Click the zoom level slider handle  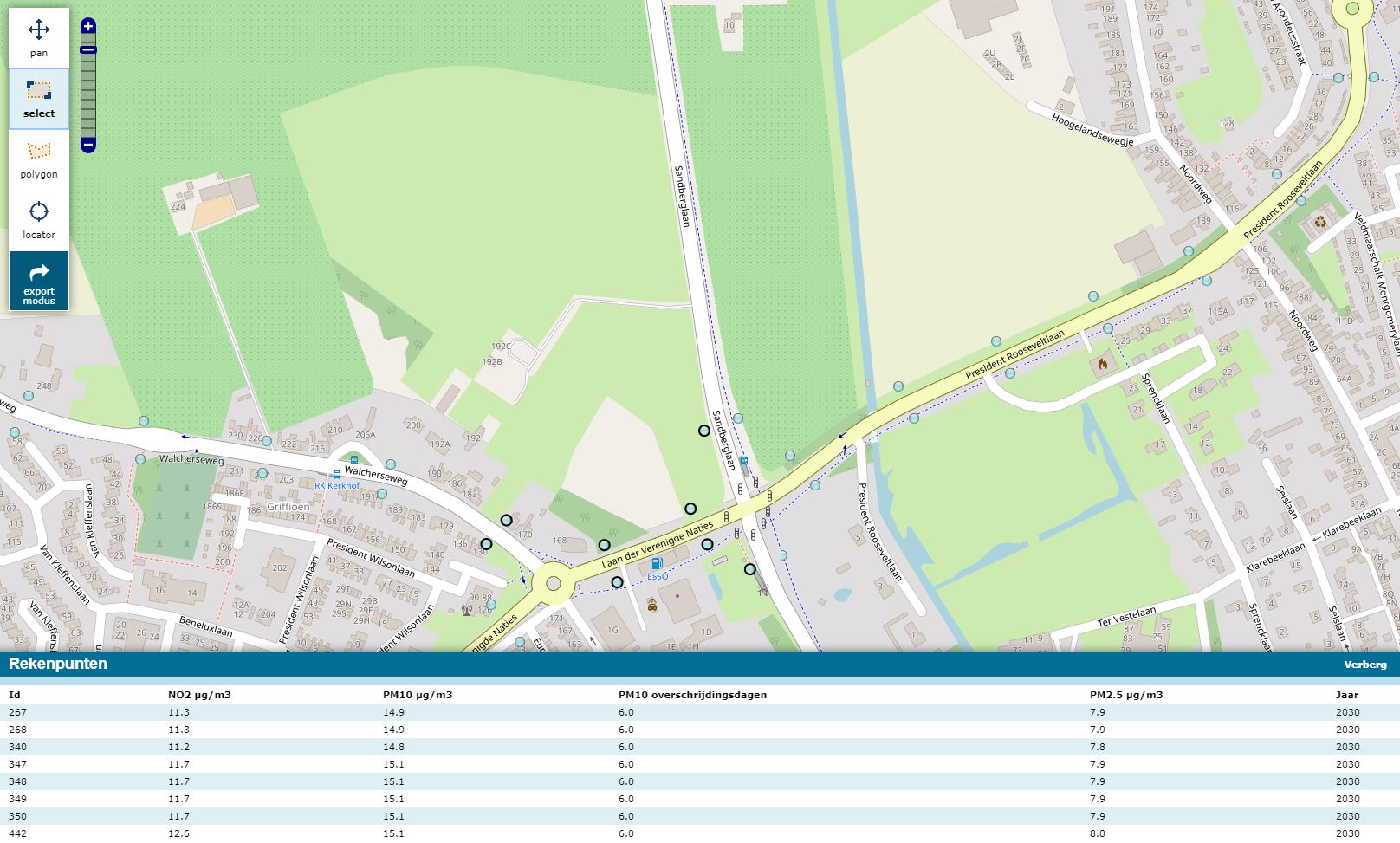pyautogui.click(x=88, y=49)
